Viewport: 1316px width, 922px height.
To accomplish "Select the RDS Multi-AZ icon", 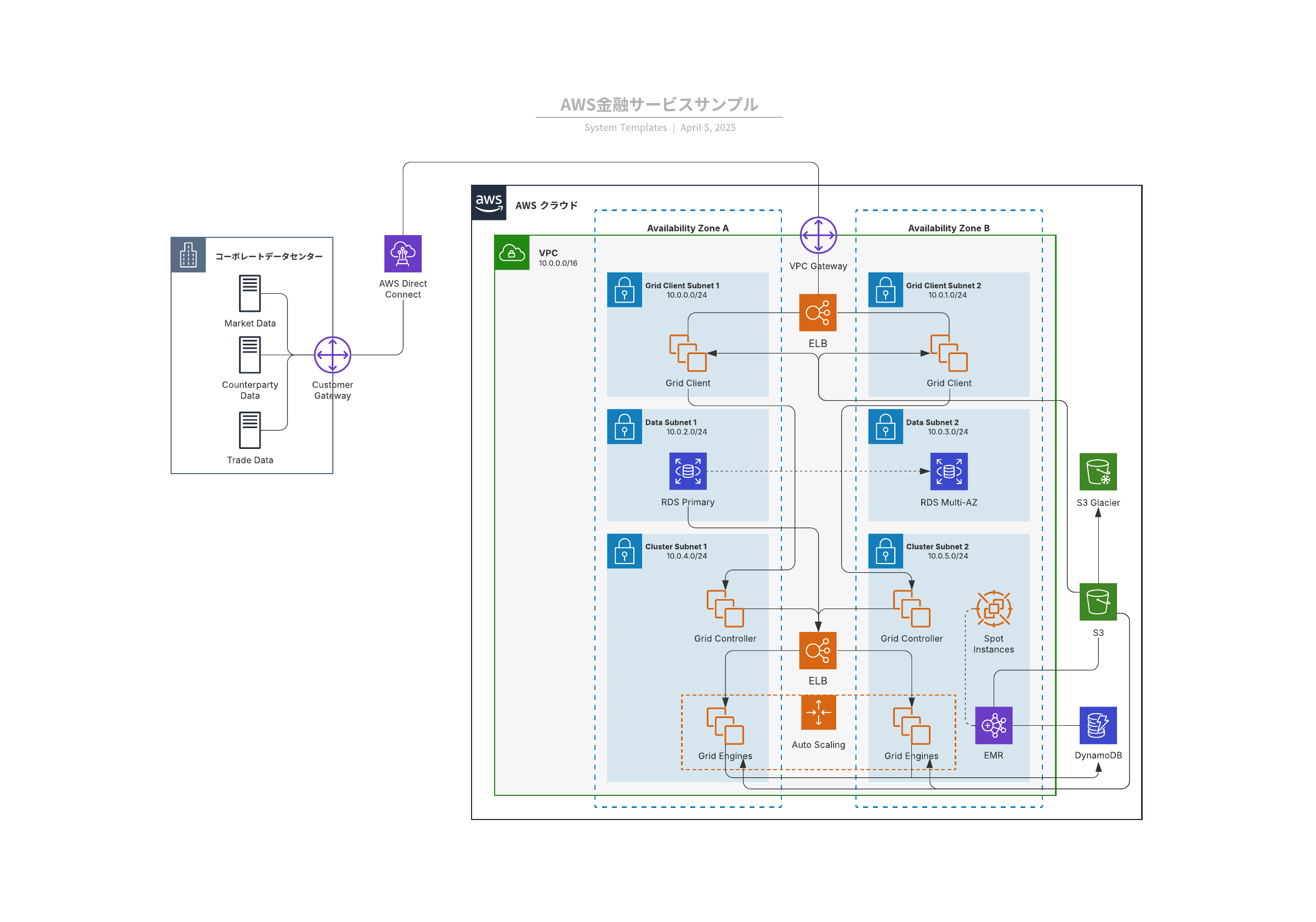I will tap(949, 471).
